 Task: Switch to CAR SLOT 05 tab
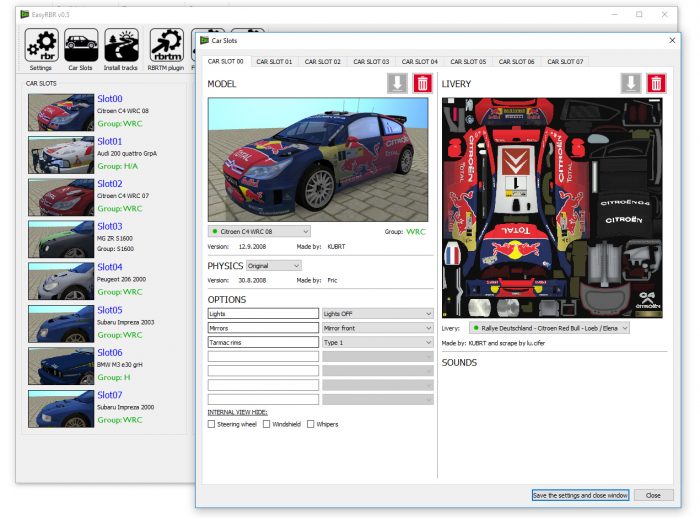tap(468, 62)
